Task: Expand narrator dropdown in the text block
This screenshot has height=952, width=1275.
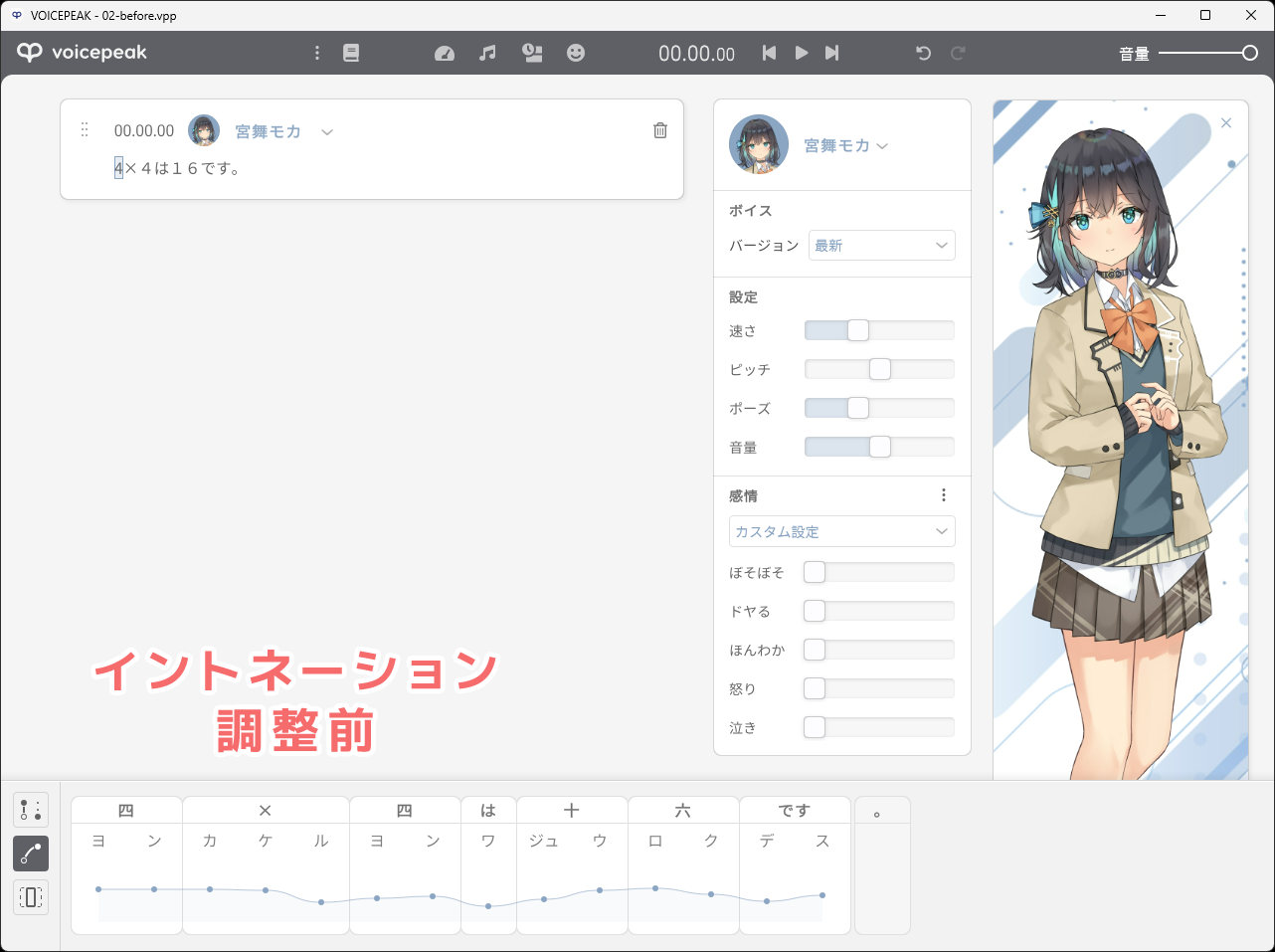Action: coord(326,131)
